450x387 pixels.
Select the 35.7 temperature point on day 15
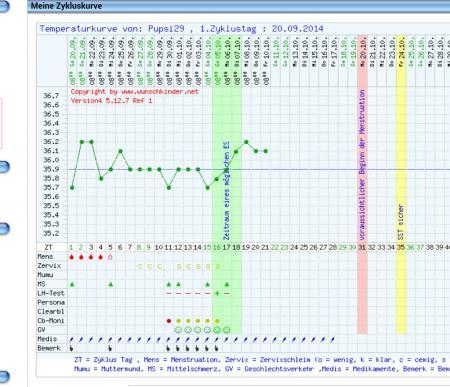click(208, 188)
